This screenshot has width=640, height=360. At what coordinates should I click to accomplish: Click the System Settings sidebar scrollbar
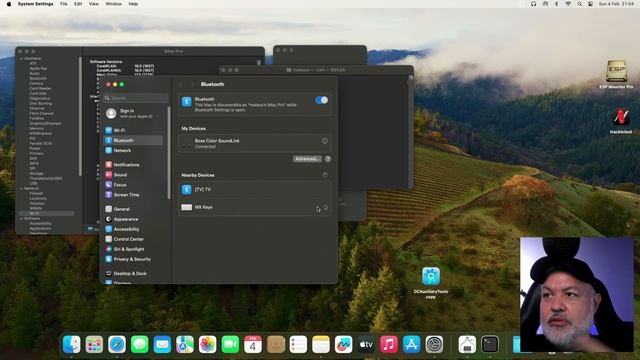(169, 153)
